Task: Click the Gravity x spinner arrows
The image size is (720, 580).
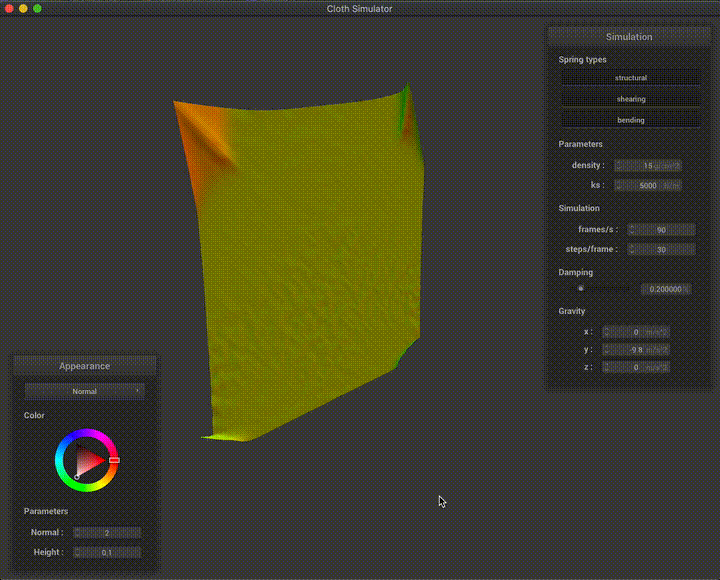Action: pyautogui.click(x=608, y=331)
